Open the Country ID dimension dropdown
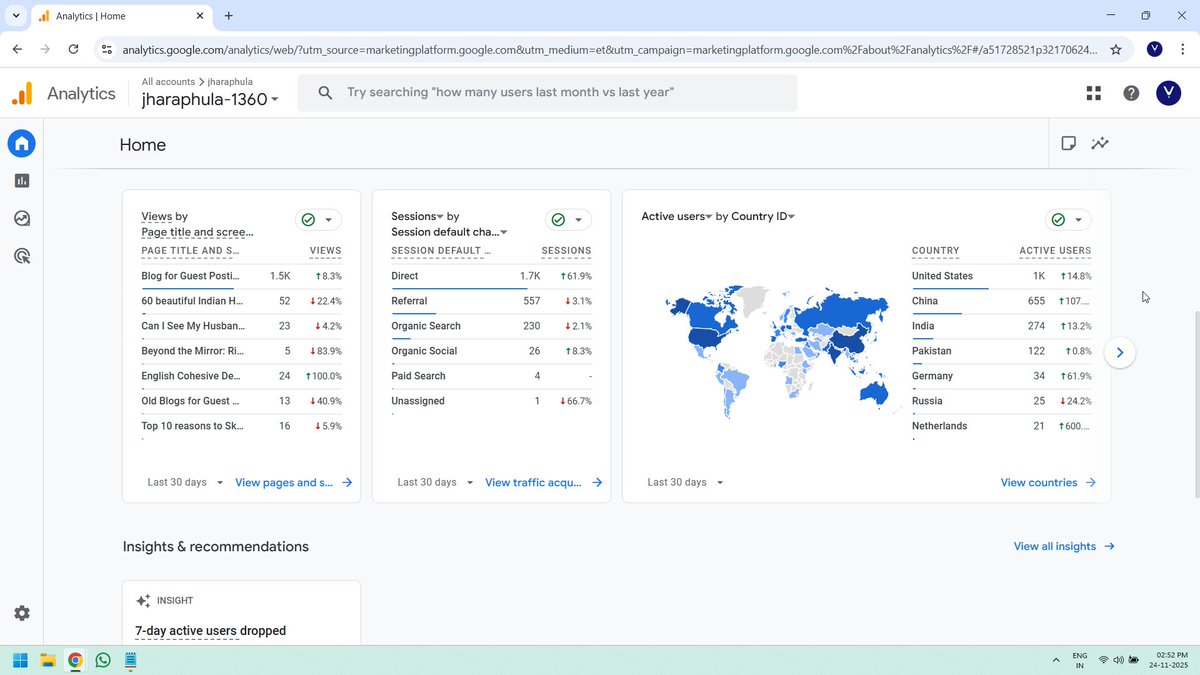Screen dimensions: 1200x675 pos(763,216)
